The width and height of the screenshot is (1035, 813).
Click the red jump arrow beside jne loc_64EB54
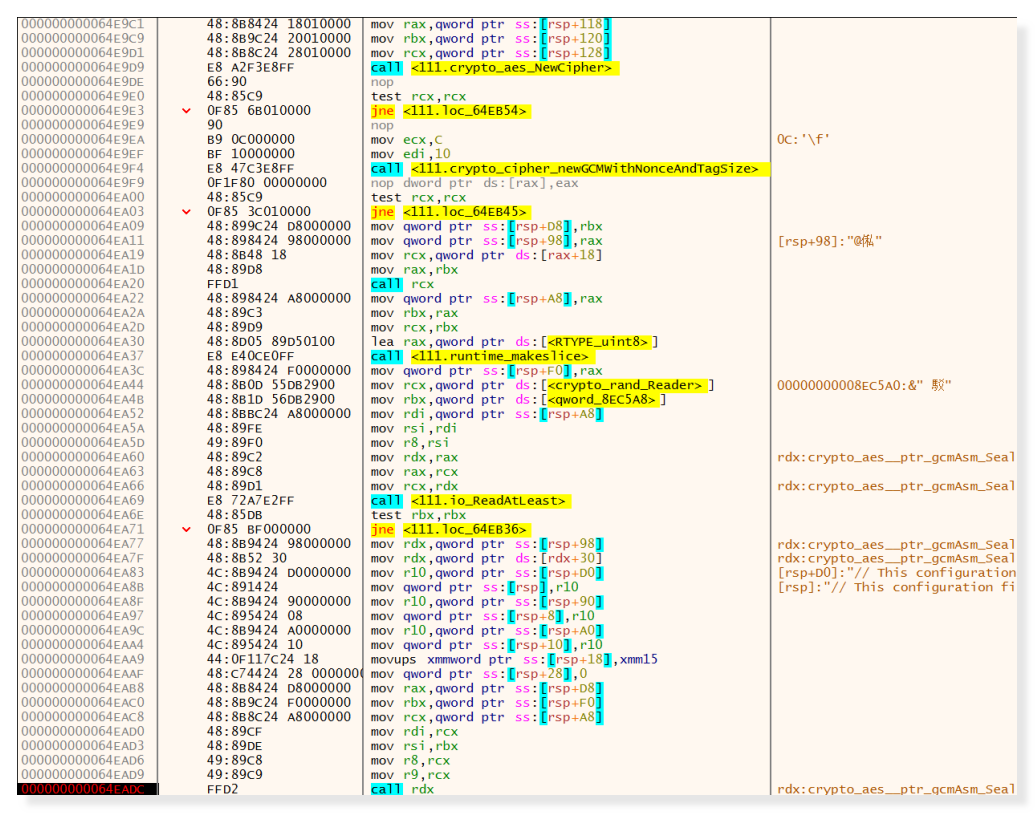click(186, 111)
